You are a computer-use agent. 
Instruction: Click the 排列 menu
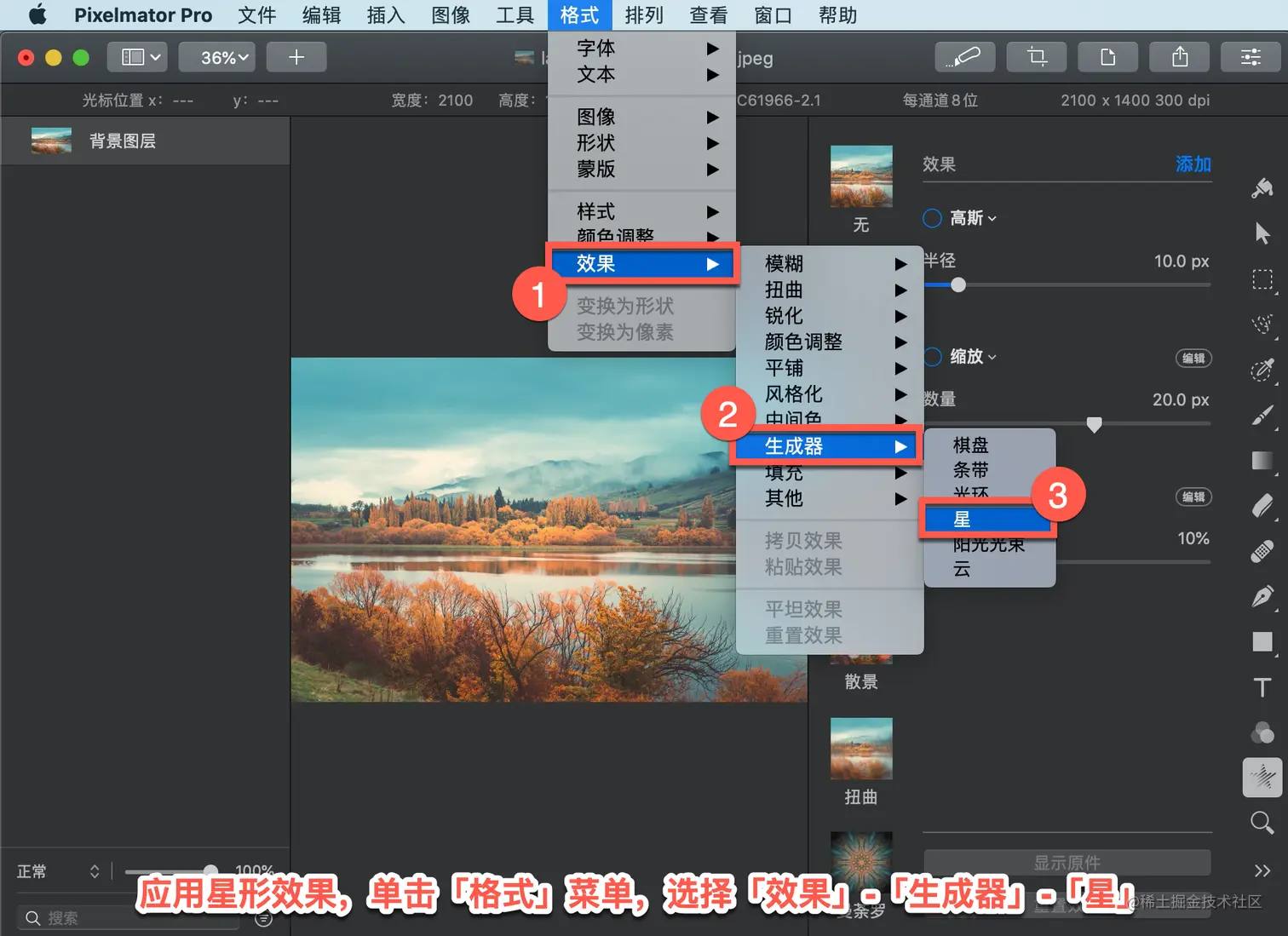click(644, 14)
